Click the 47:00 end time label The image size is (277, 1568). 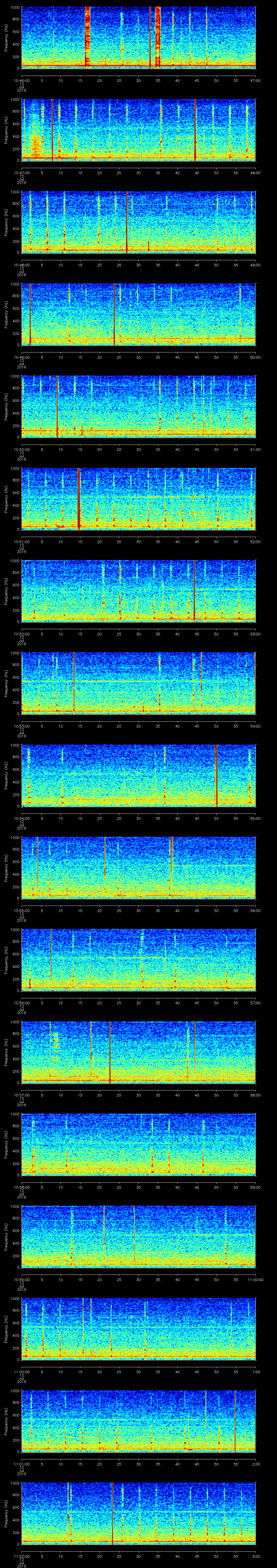coord(256,80)
